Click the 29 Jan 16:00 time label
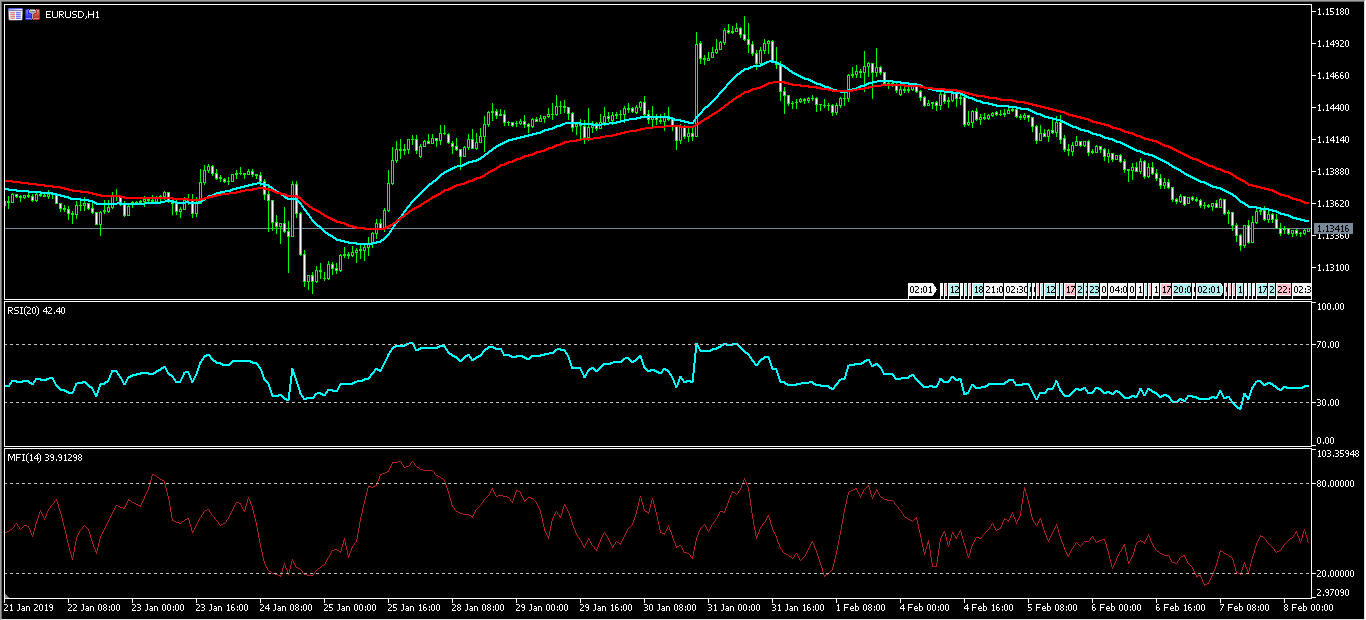1366x620 pixels. coord(606,607)
